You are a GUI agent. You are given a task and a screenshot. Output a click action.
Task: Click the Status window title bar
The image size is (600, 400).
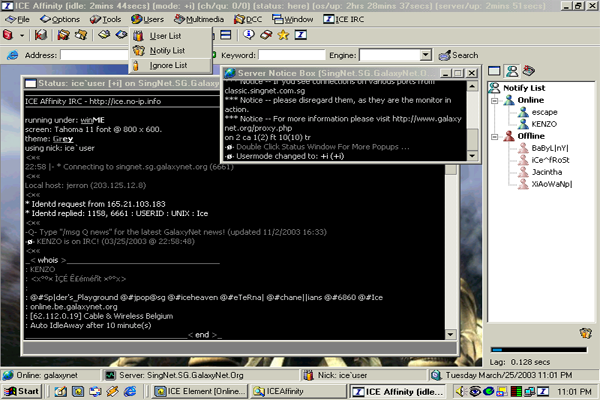click(x=122, y=83)
